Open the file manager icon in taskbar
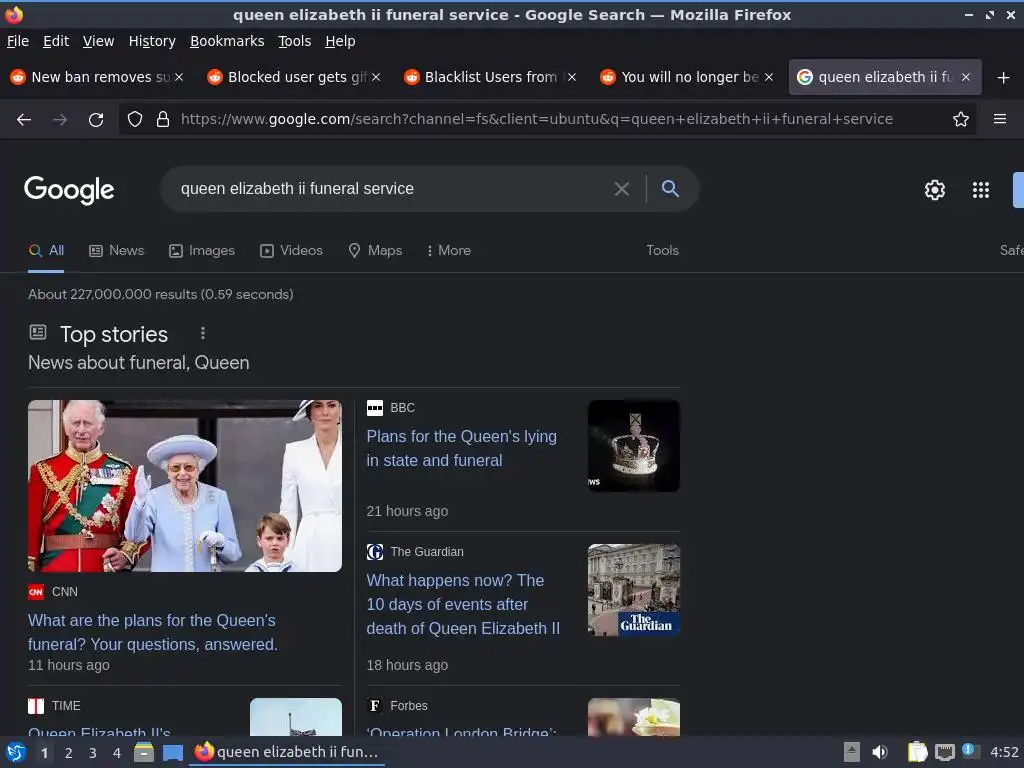Image resolution: width=1024 pixels, height=768 pixels. coord(144,752)
